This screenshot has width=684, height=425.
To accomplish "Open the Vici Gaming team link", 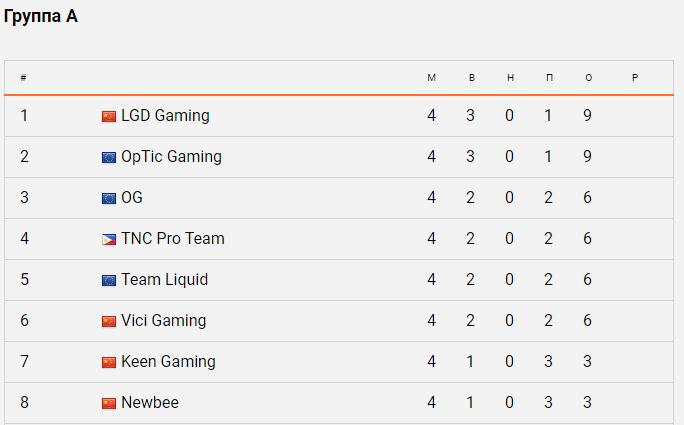I will 164,321.
